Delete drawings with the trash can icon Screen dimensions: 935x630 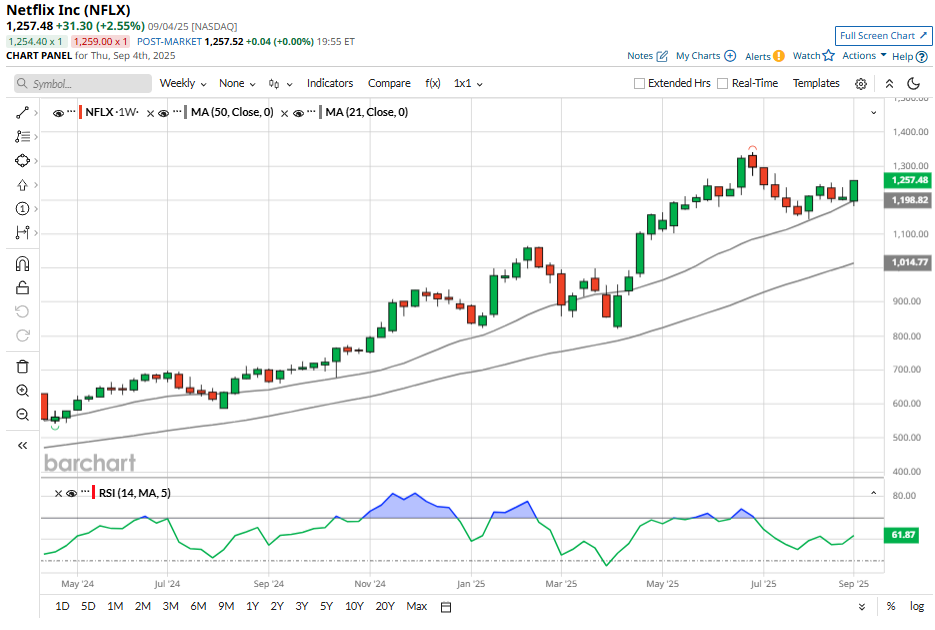click(22, 367)
